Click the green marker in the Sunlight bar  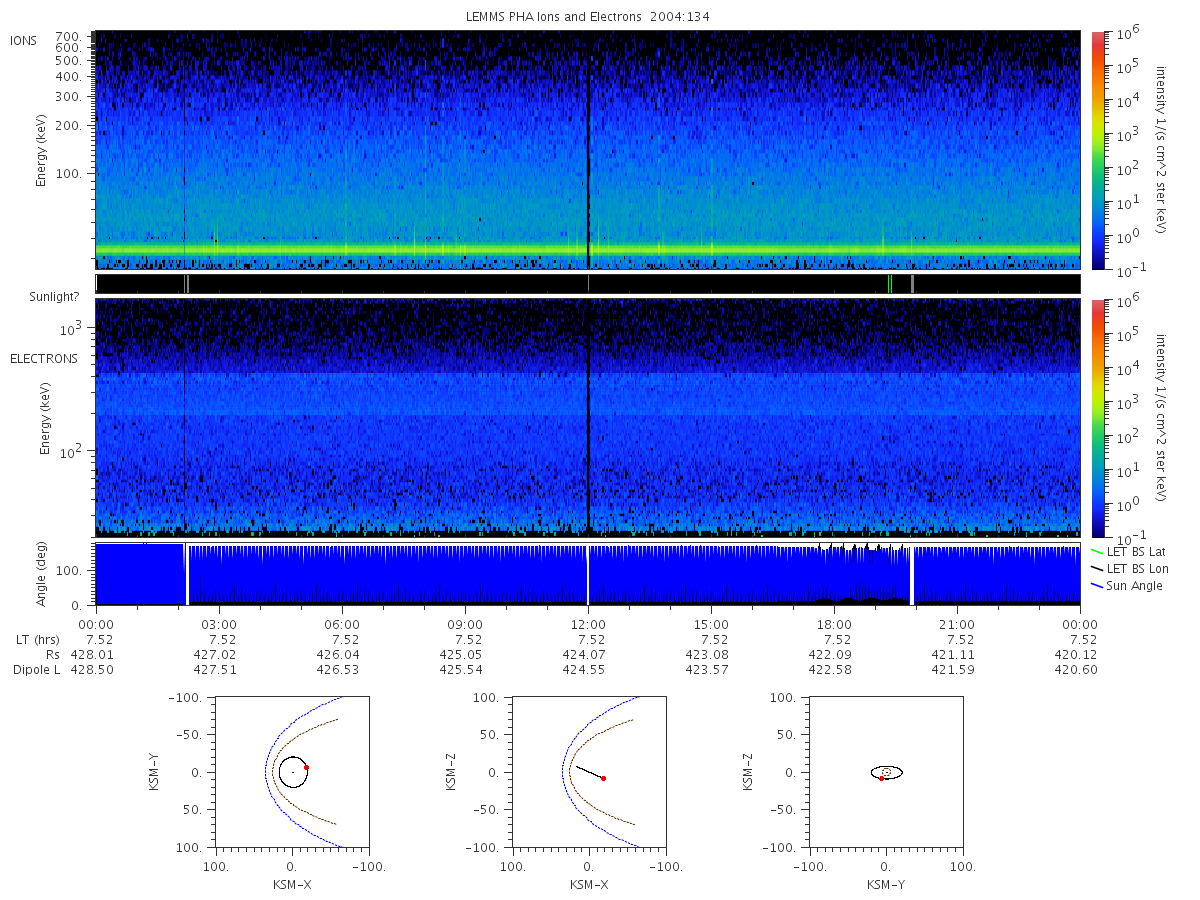pos(888,284)
